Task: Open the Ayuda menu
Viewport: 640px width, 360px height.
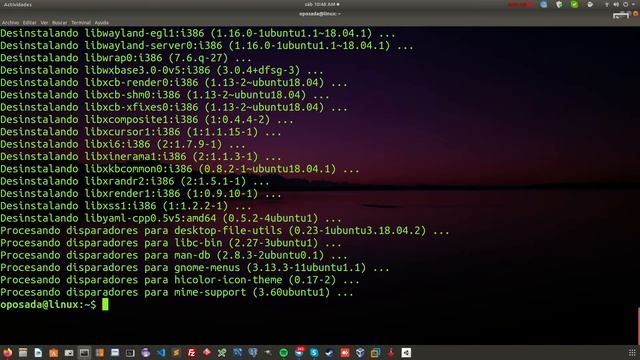Action: pyautogui.click(x=102, y=23)
